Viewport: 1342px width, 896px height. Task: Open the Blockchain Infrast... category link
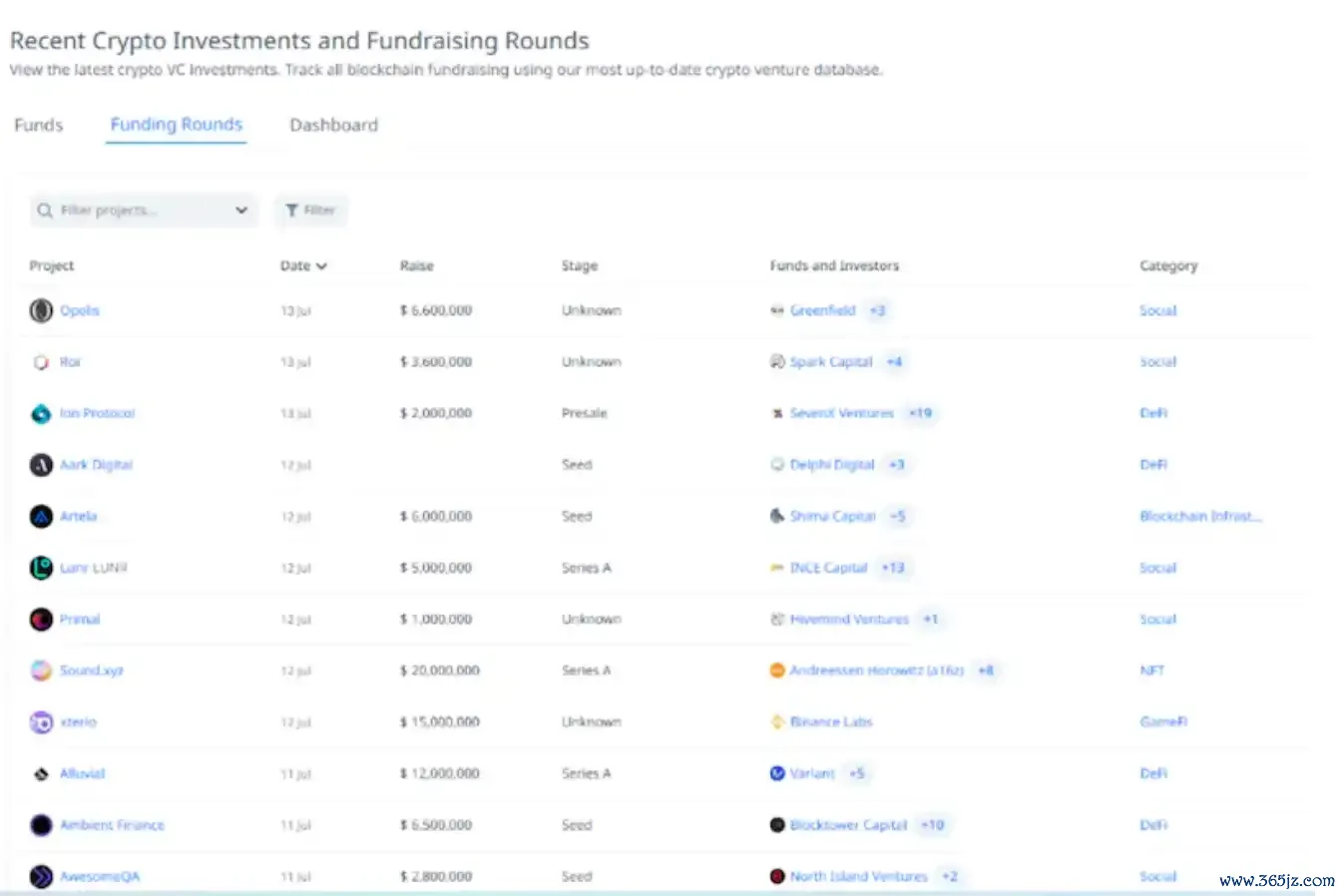[x=1201, y=517]
